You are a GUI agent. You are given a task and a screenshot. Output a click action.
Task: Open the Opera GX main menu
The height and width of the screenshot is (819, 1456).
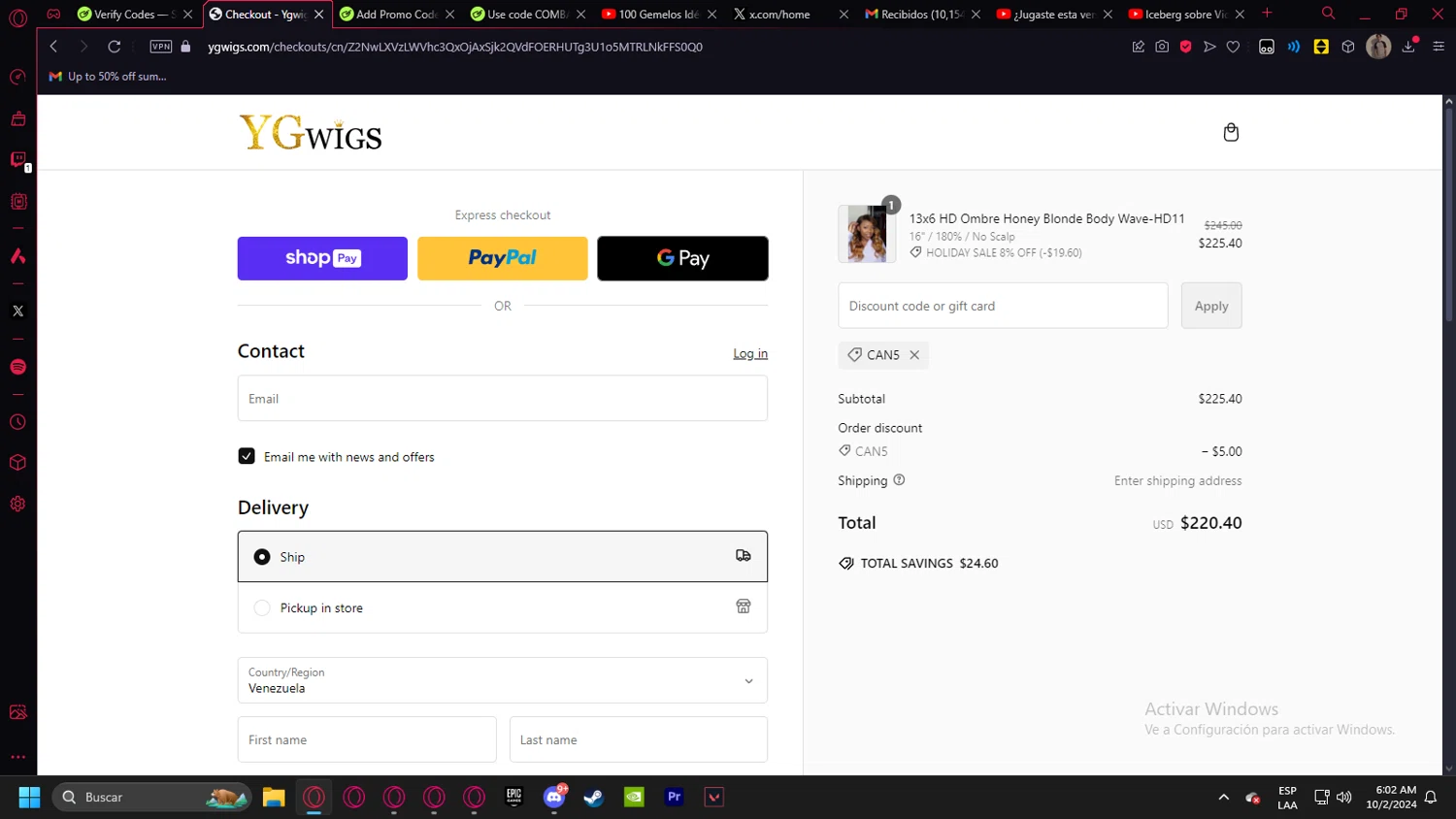(x=17, y=16)
